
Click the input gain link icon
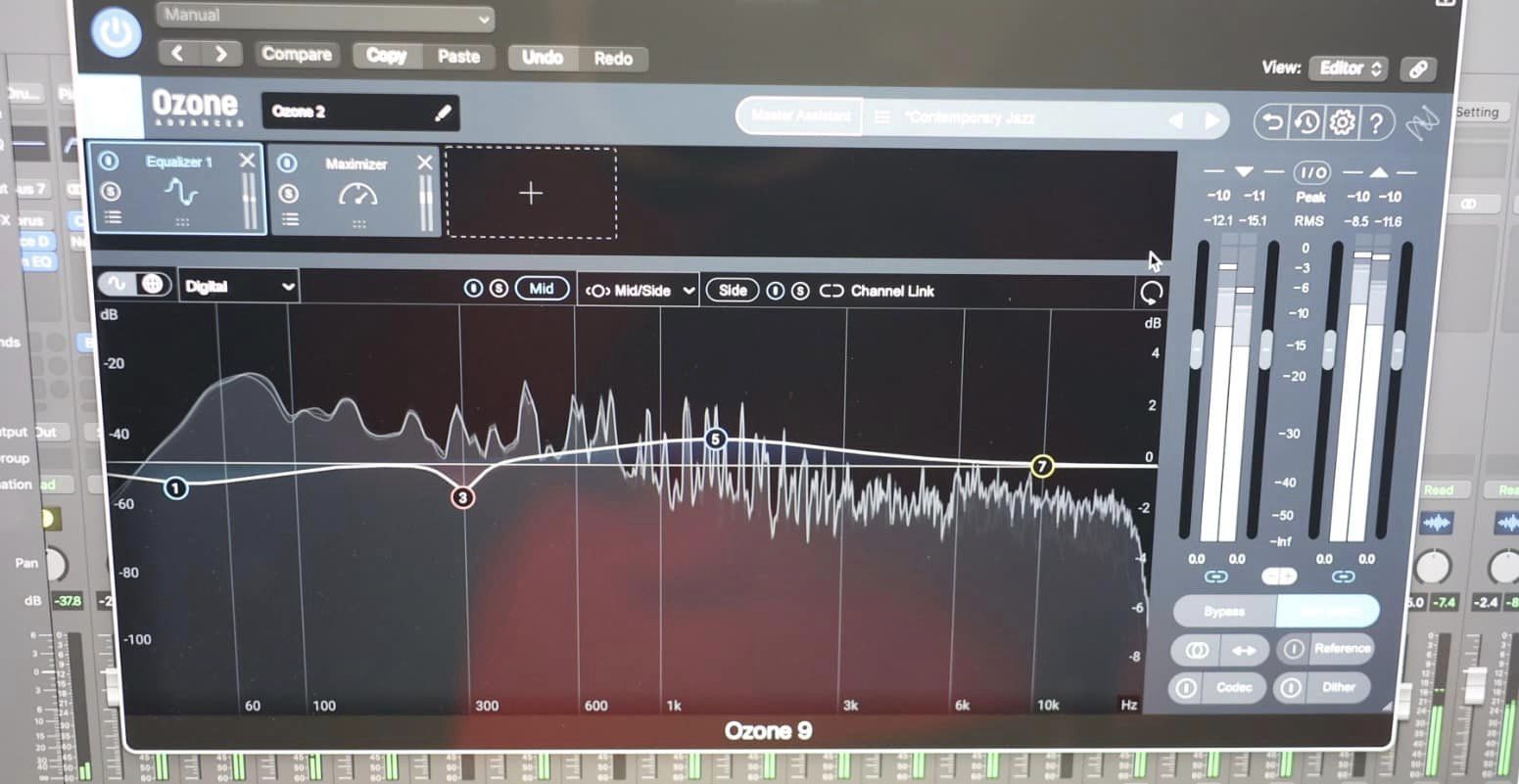point(1217,576)
